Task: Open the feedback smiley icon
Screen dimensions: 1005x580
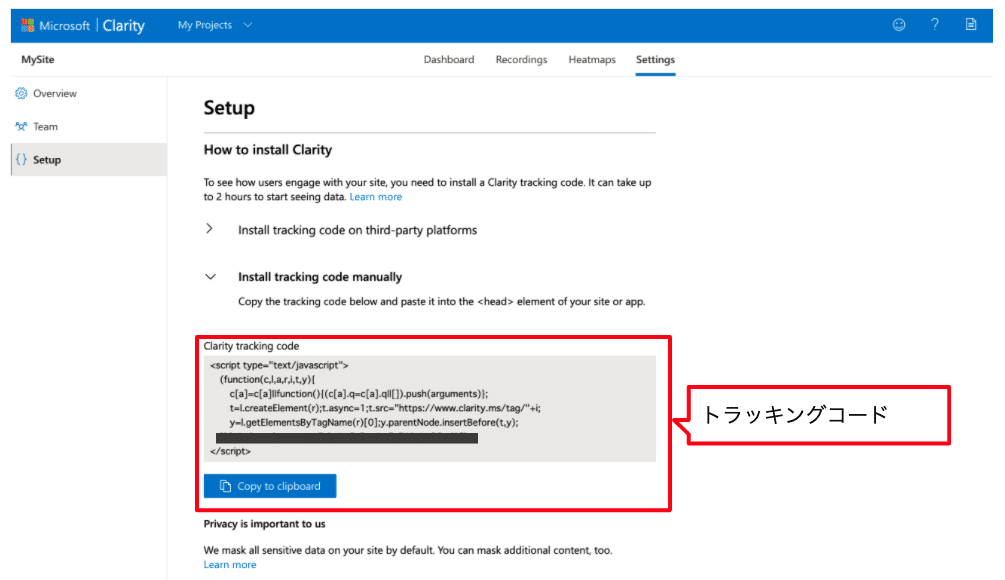Action: 899,25
